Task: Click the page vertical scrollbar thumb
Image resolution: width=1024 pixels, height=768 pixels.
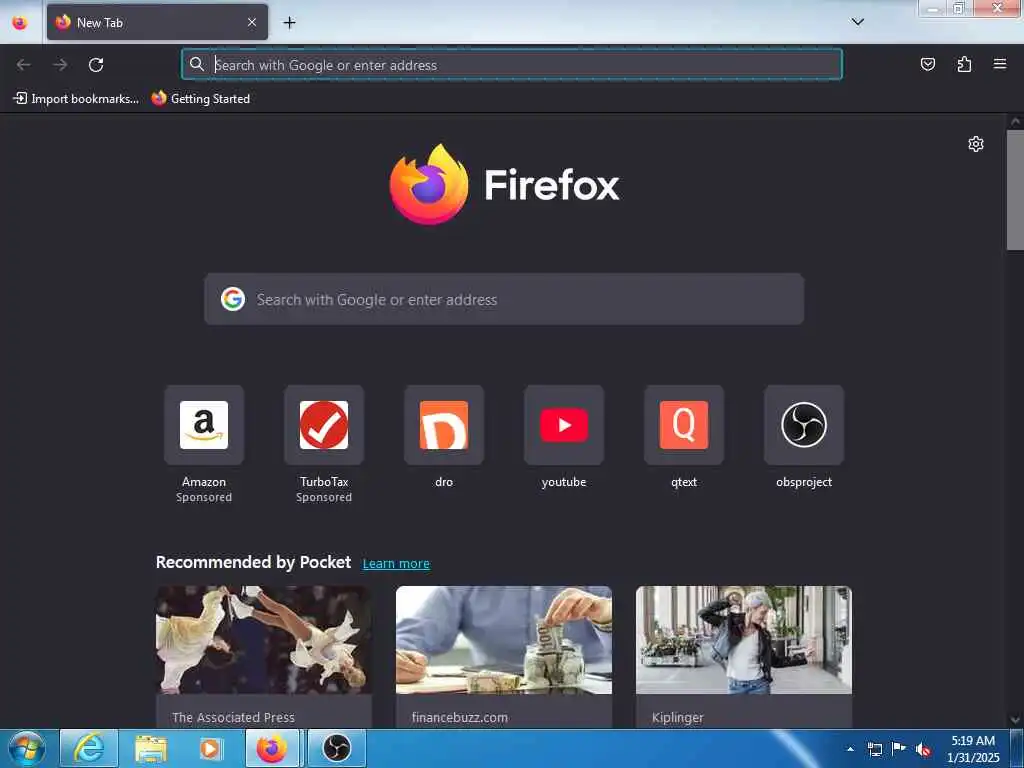Action: pos(1015,190)
